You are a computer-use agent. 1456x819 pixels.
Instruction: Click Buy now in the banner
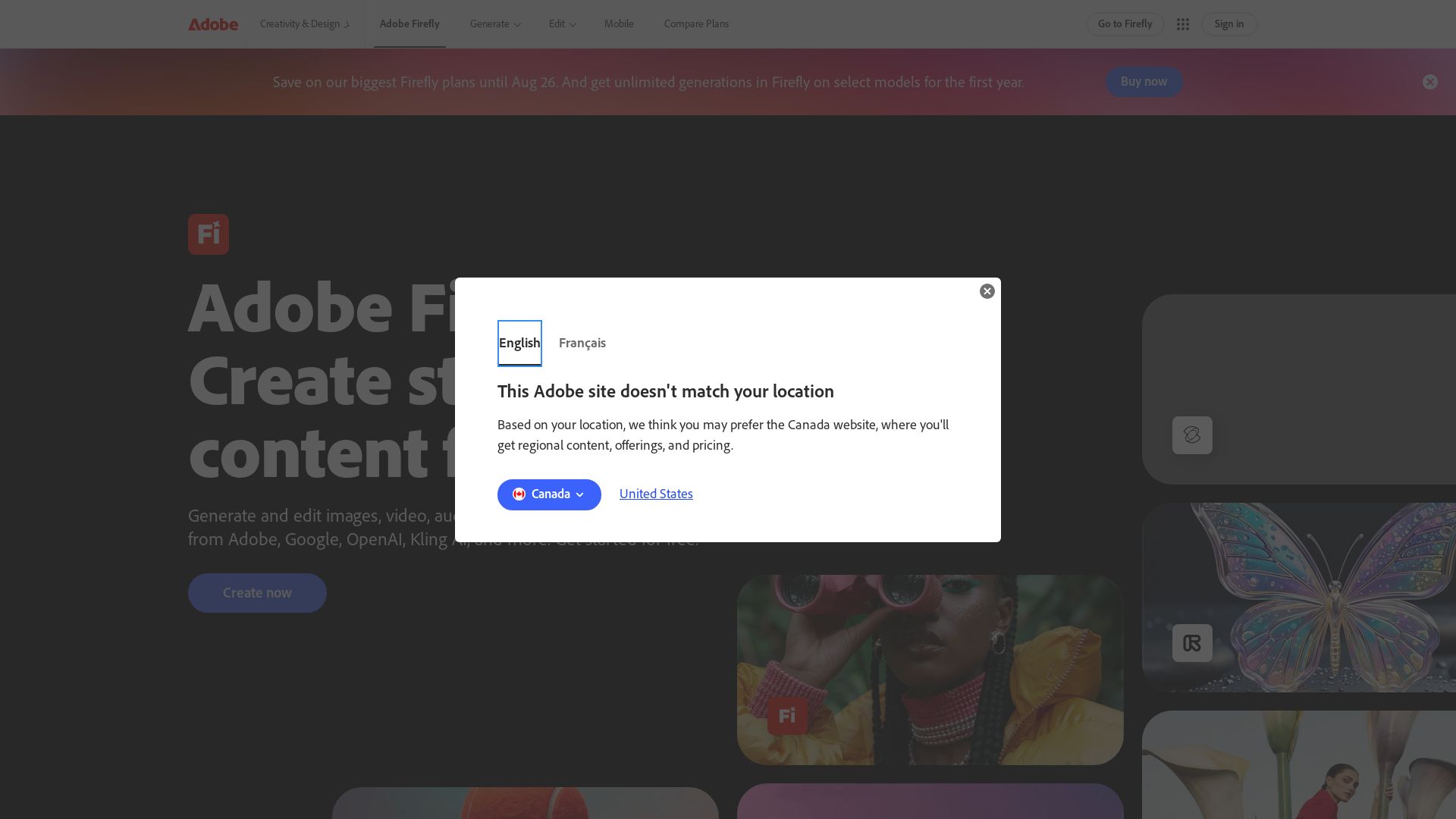pyautogui.click(x=1144, y=82)
